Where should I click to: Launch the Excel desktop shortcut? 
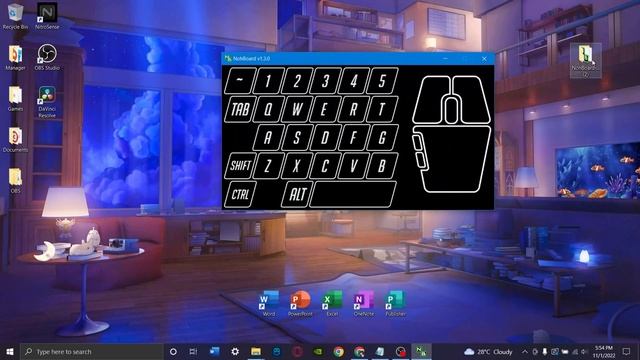pyautogui.click(x=332, y=304)
